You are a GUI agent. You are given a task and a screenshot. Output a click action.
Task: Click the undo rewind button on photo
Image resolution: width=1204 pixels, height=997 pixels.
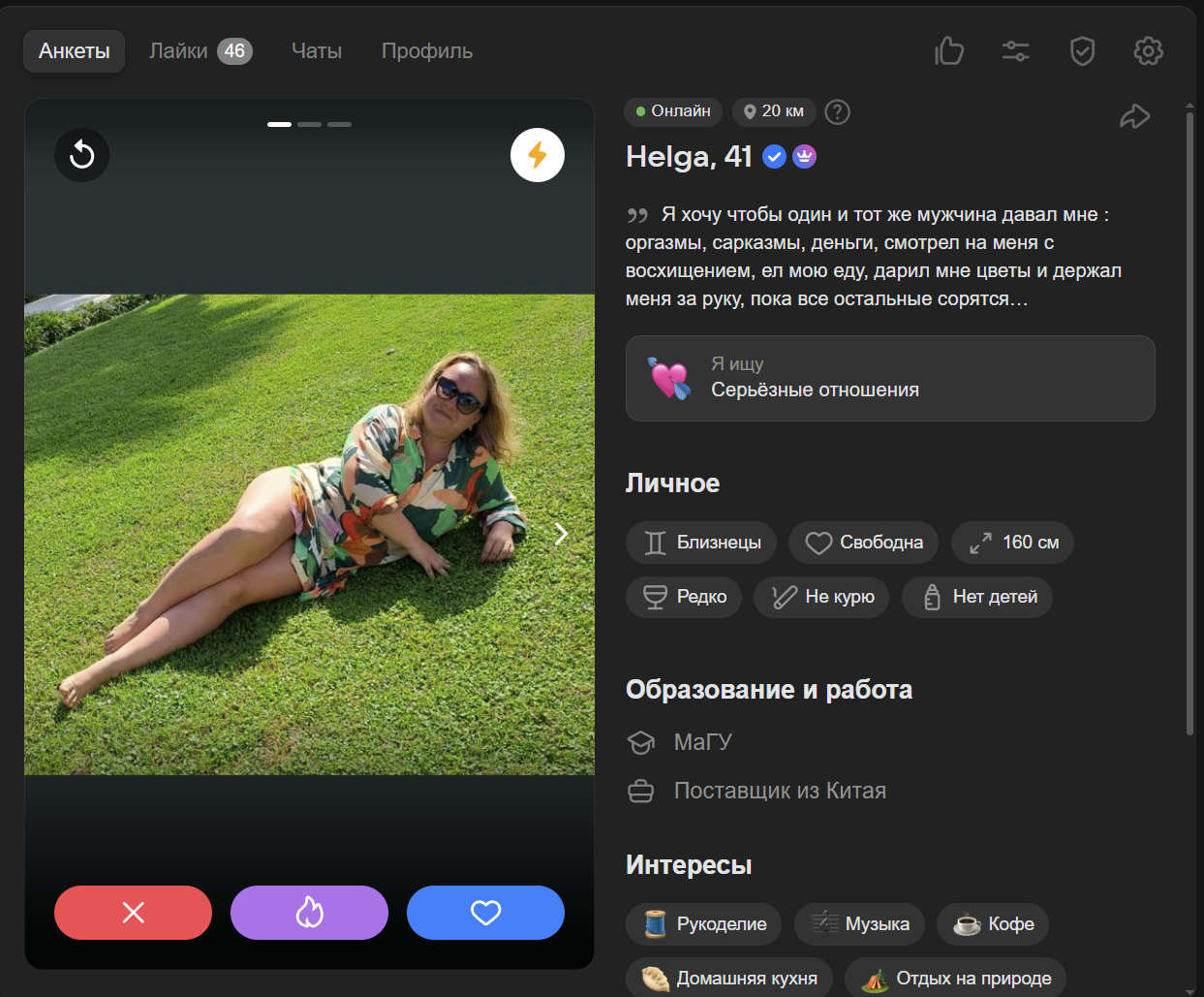click(x=82, y=155)
